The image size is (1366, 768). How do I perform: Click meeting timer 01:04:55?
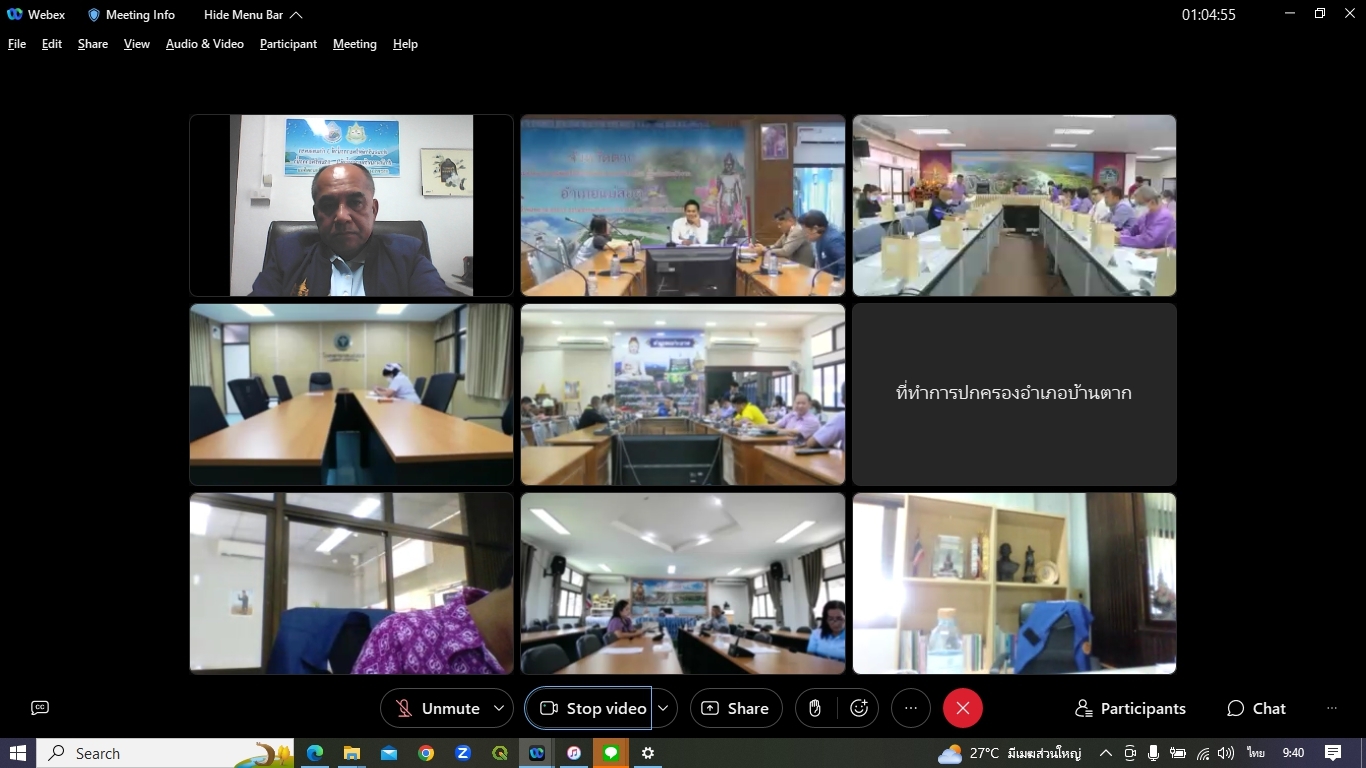tap(1209, 15)
